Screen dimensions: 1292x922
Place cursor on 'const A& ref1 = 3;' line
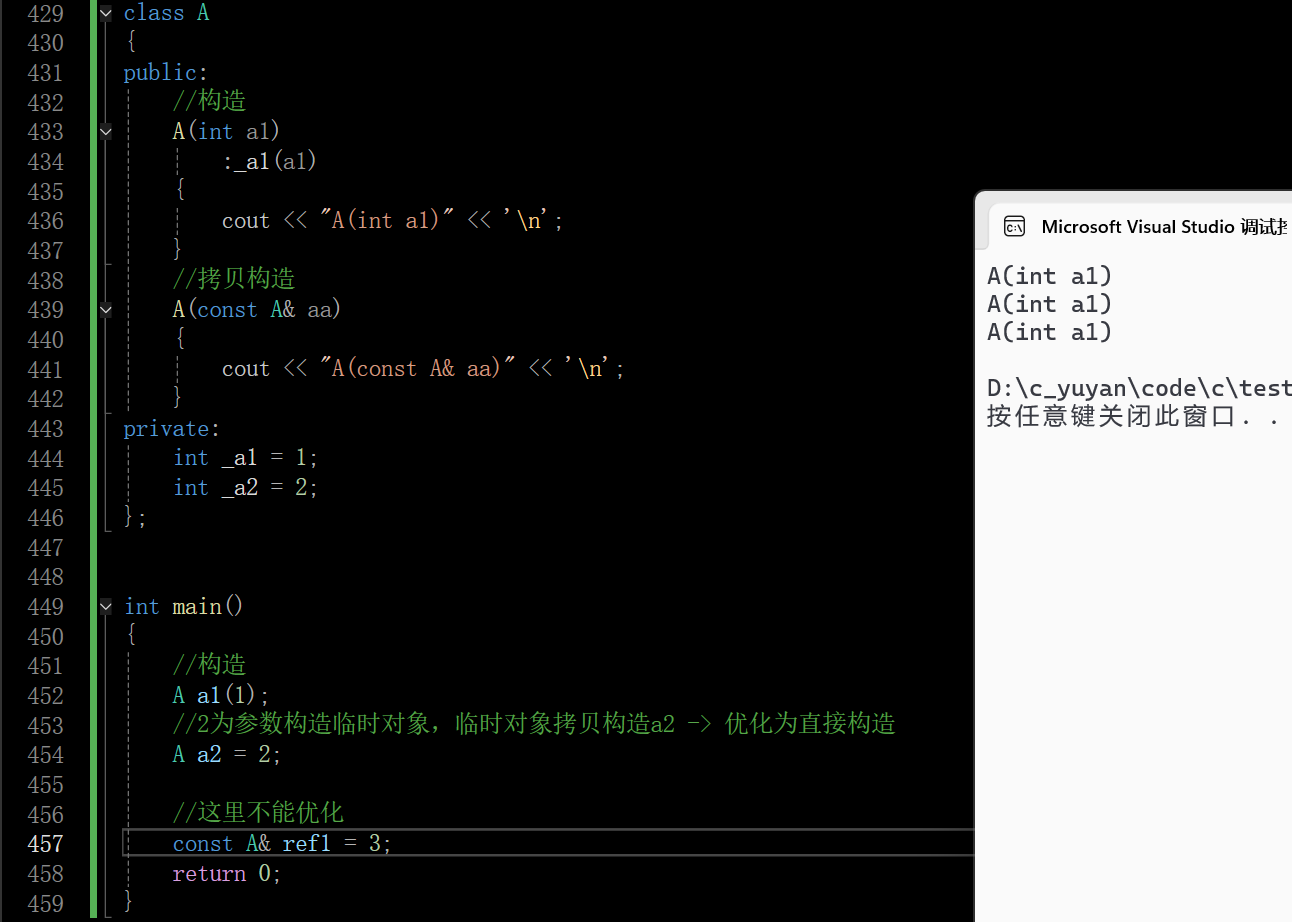point(282,844)
